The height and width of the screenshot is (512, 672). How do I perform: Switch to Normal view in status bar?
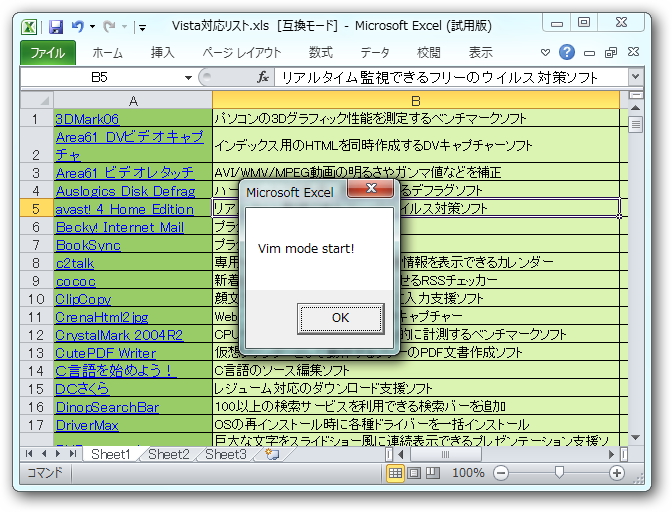[395, 473]
